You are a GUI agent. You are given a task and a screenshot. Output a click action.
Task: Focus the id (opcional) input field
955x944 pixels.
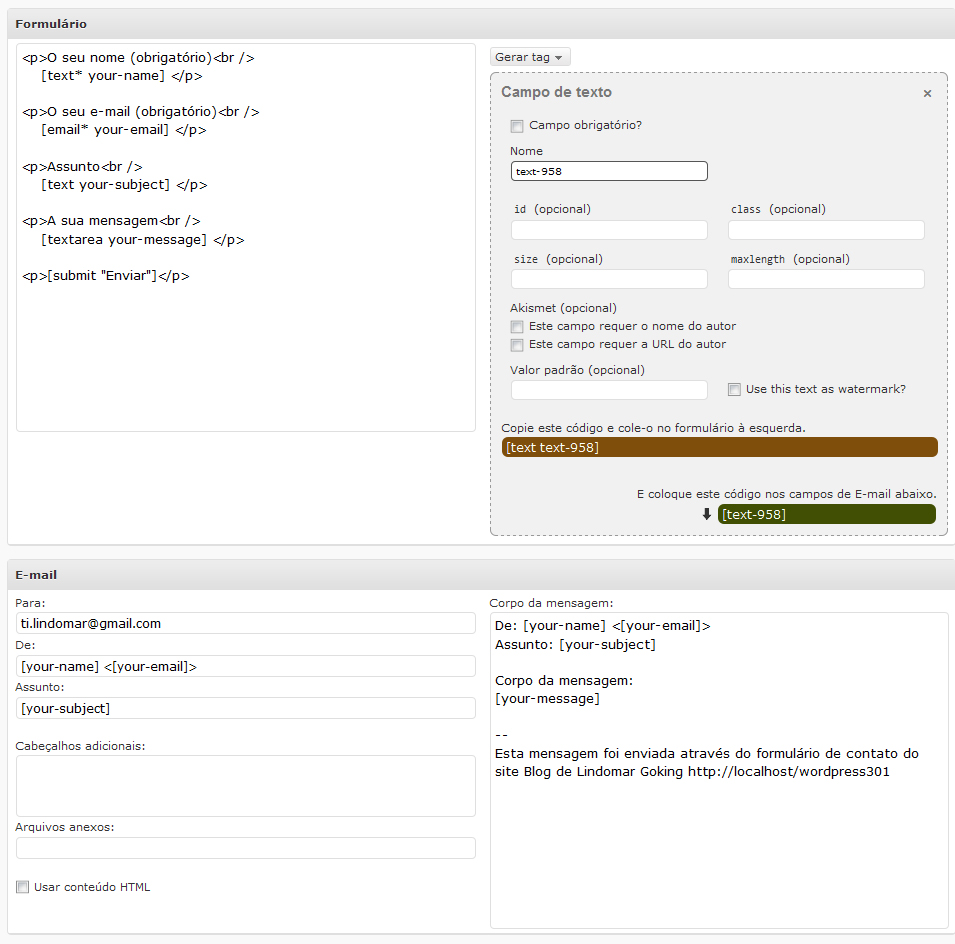pyautogui.click(x=609, y=230)
